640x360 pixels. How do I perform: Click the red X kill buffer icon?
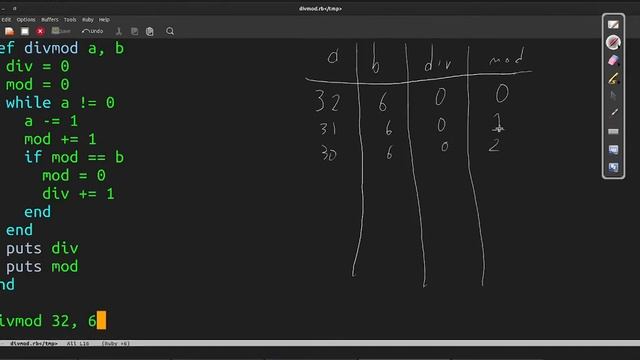pyautogui.click(x=40, y=31)
